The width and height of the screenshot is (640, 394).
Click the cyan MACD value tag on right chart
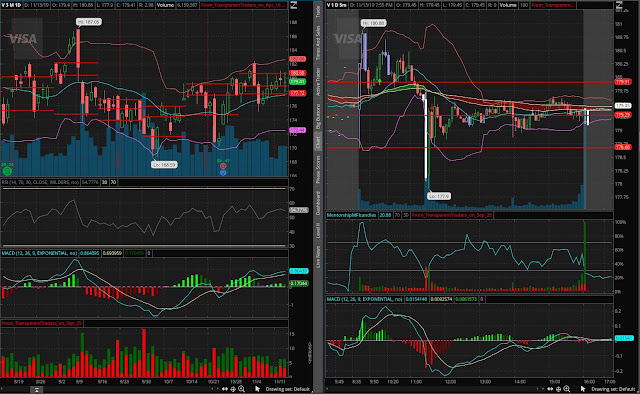(x=624, y=338)
